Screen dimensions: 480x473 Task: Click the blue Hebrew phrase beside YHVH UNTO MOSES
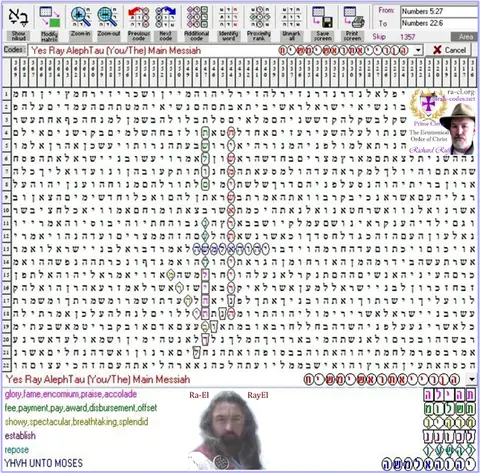point(429,464)
